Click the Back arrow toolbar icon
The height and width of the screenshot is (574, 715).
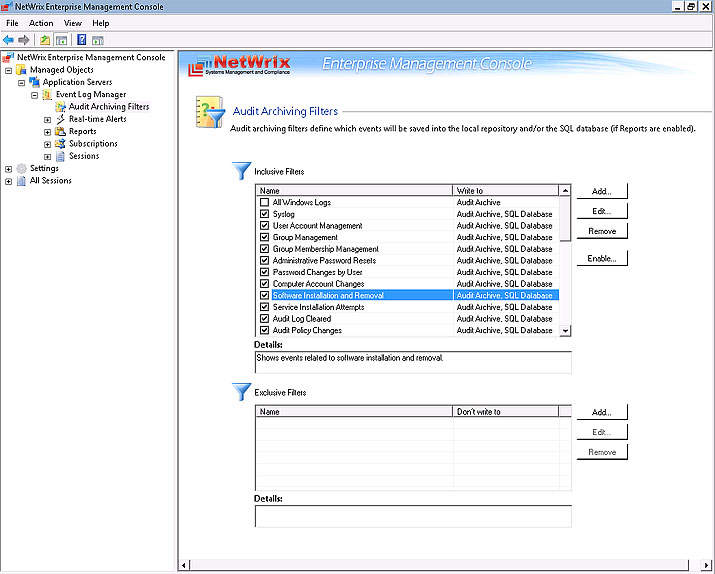point(8,40)
